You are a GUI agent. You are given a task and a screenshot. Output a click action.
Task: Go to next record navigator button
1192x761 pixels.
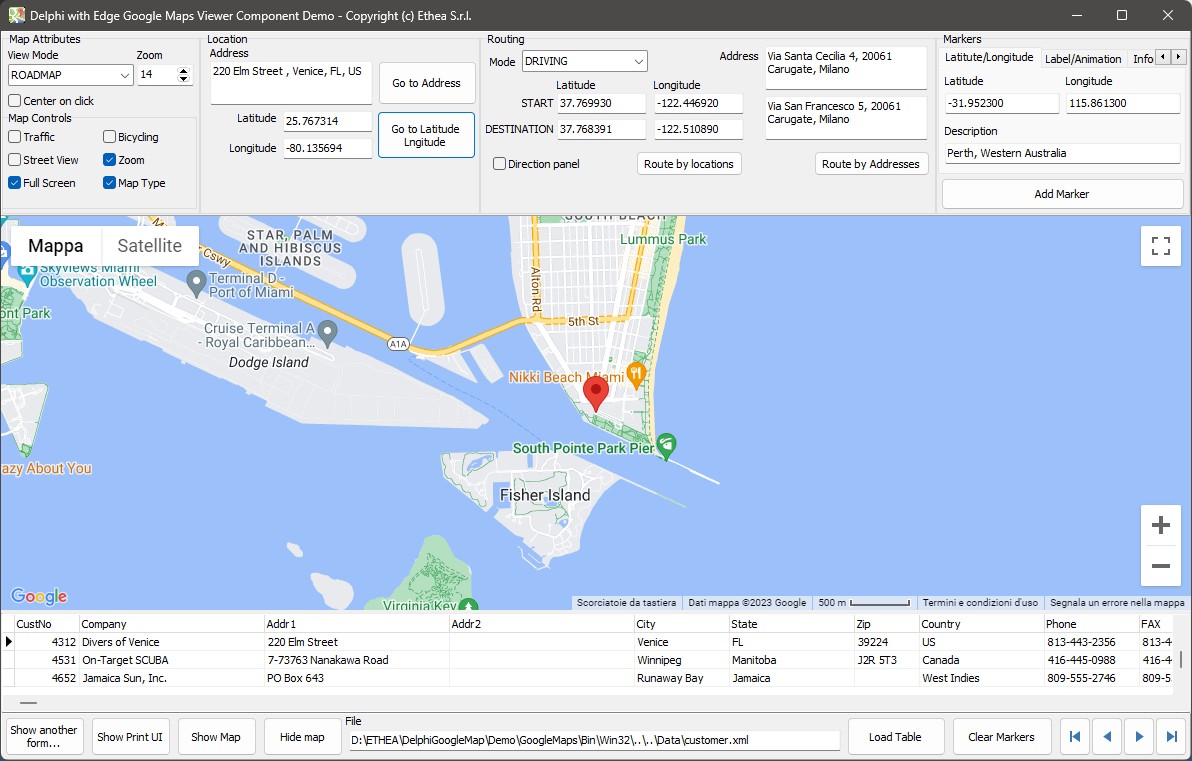(x=1139, y=737)
